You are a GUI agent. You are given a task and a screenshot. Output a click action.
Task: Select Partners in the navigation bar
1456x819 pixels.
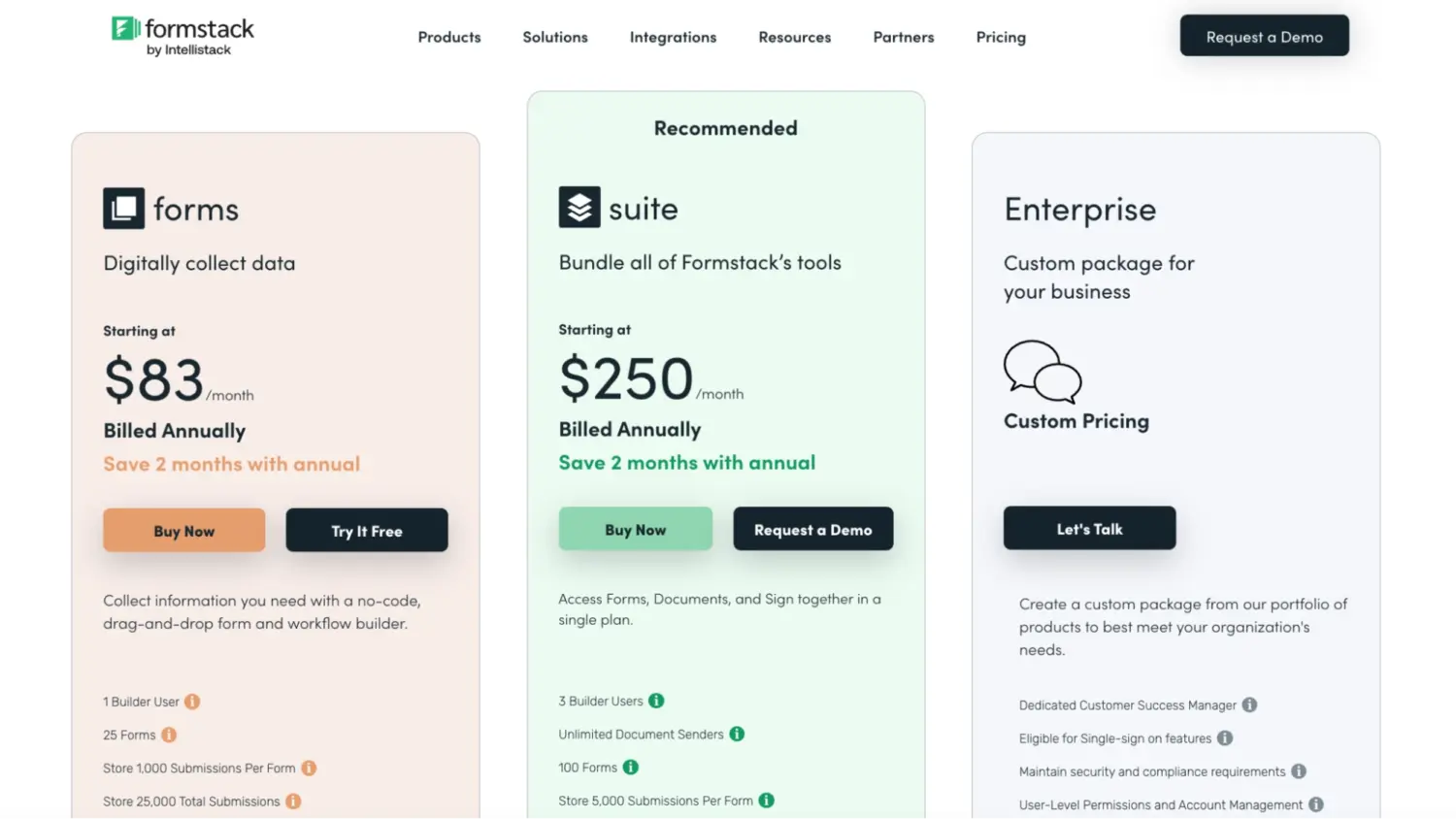pyautogui.click(x=903, y=37)
